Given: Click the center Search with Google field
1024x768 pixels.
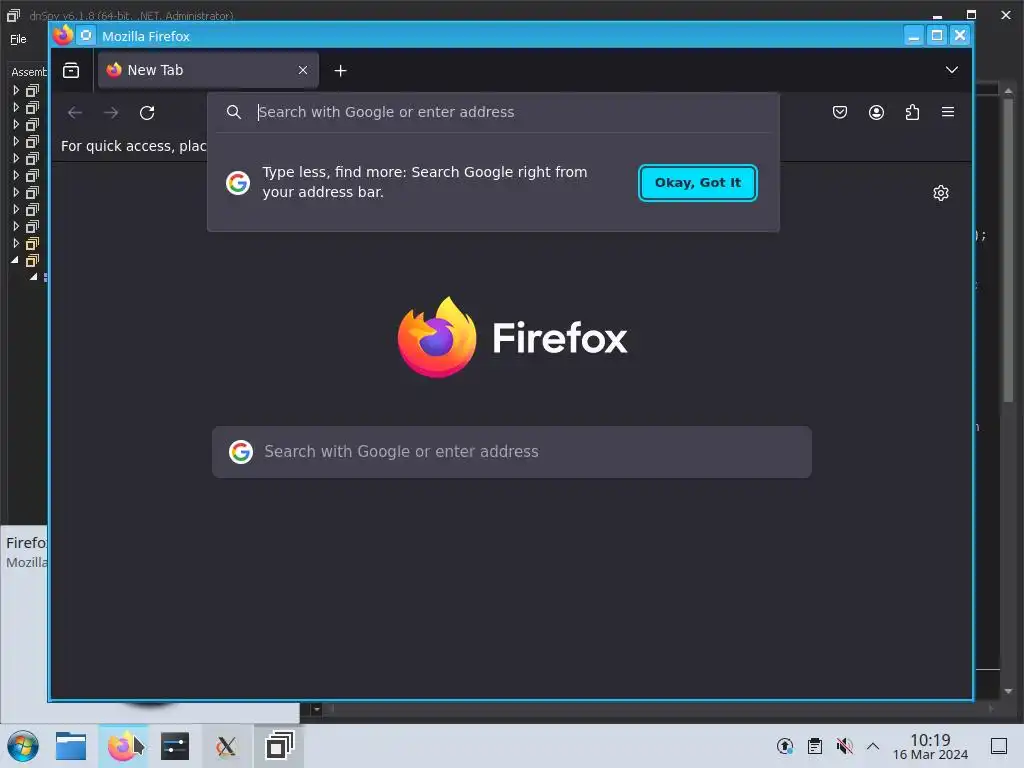Looking at the screenshot, I should [x=512, y=452].
